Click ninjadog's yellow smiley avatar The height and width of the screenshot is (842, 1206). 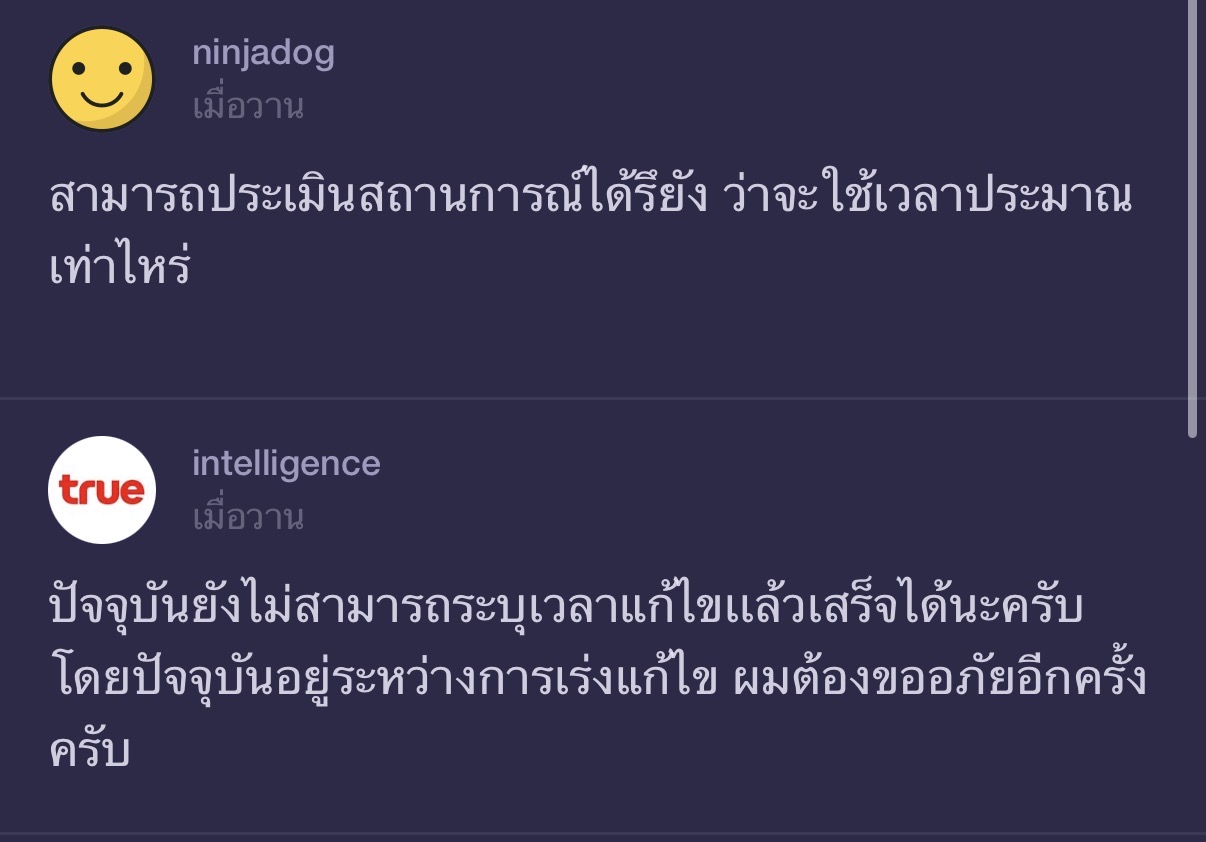(x=102, y=79)
